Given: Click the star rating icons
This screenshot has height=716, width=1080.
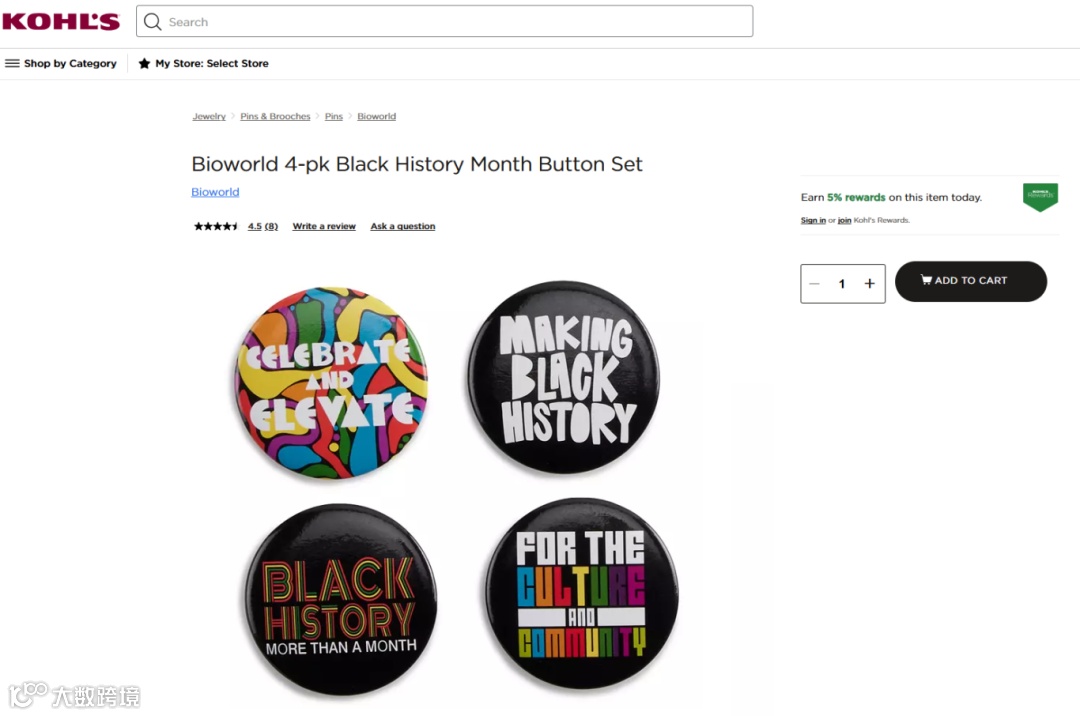Looking at the screenshot, I should tap(216, 227).
